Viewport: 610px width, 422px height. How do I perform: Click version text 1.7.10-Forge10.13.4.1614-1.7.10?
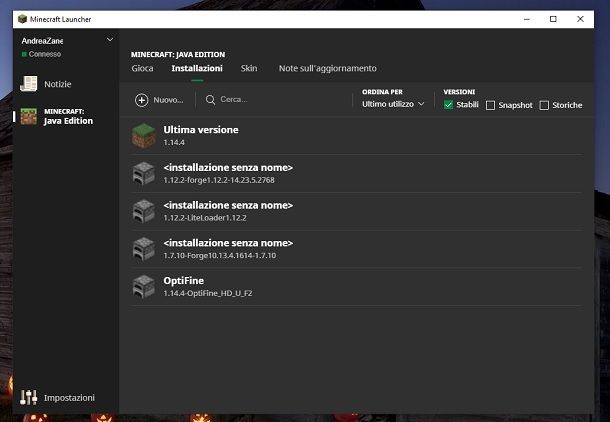tap(220, 256)
